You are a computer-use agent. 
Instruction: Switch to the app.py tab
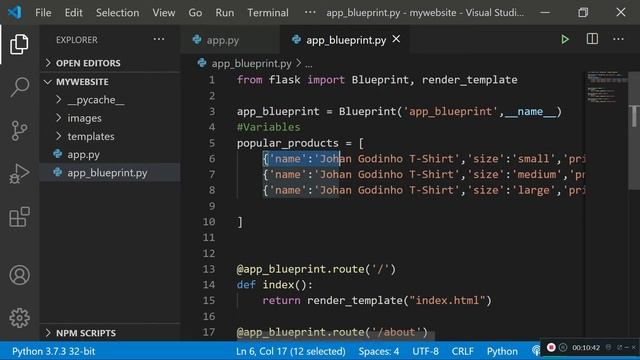[x=230, y=40]
